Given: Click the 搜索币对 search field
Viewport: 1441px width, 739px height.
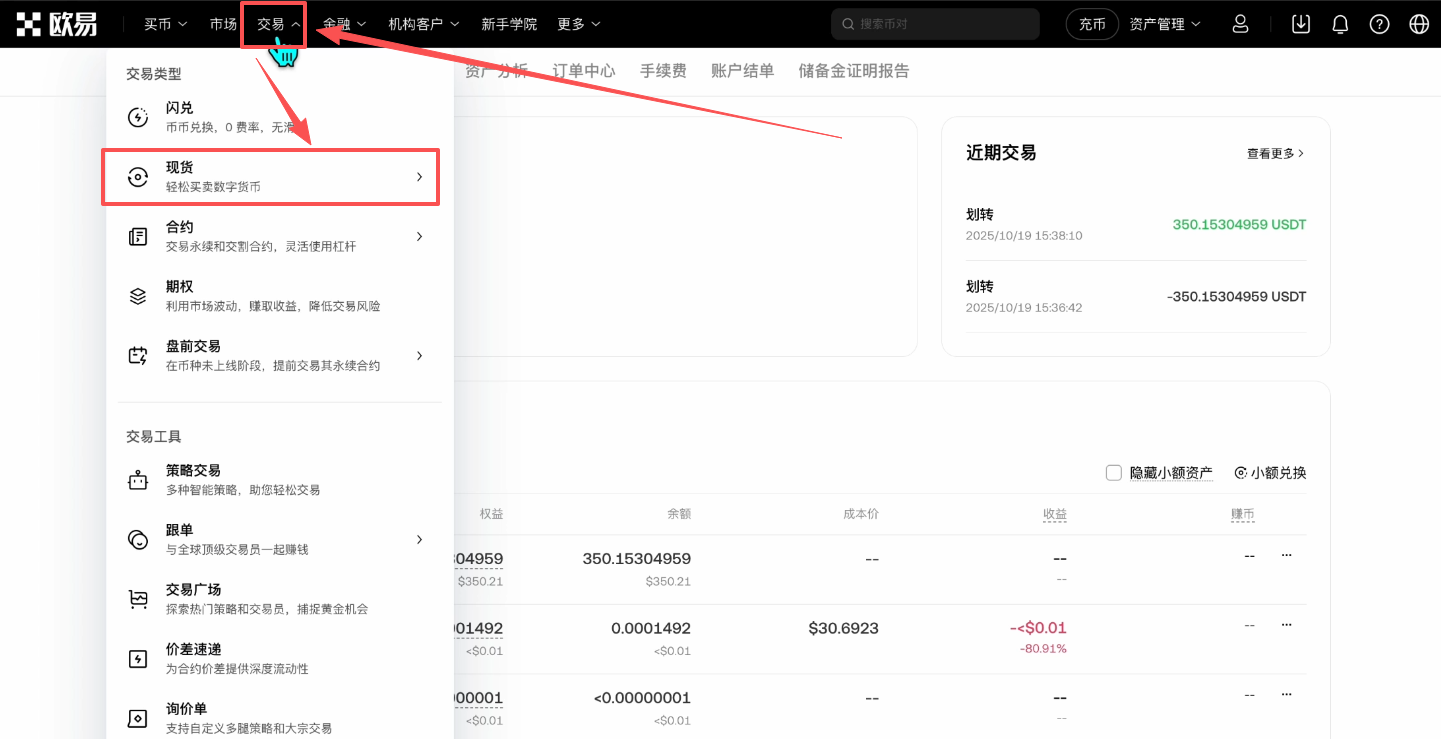Looking at the screenshot, I should tap(934, 23).
